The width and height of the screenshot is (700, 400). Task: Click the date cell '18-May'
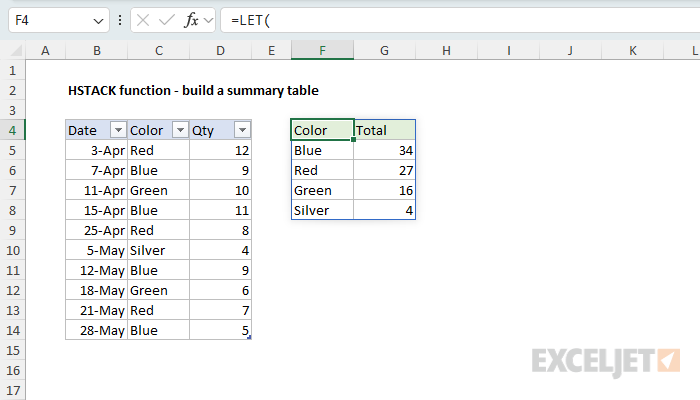(96, 291)
